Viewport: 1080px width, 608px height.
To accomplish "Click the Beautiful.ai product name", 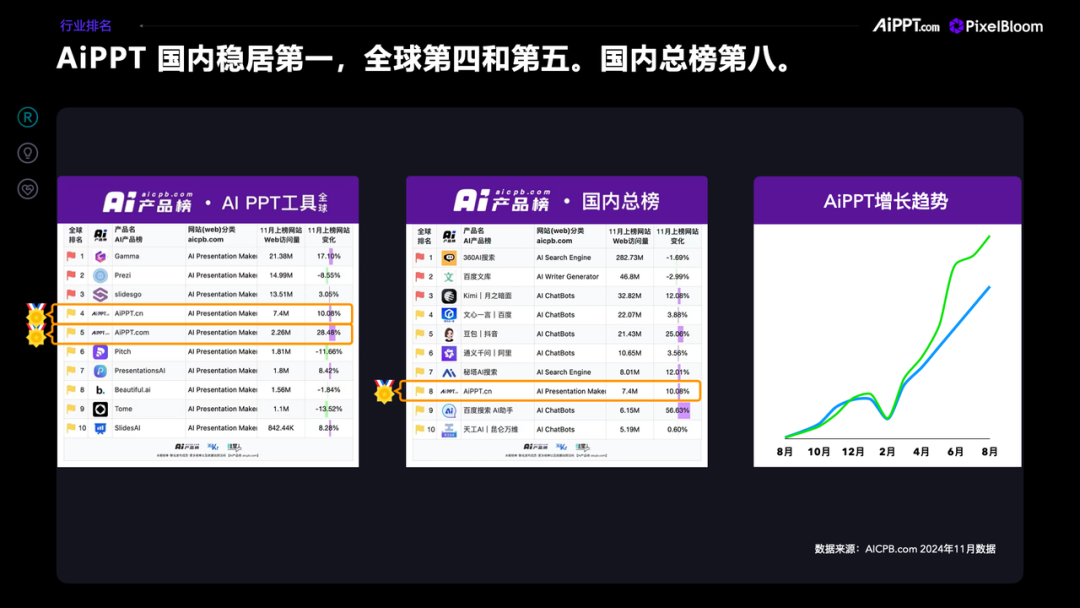I will [132, 390].
